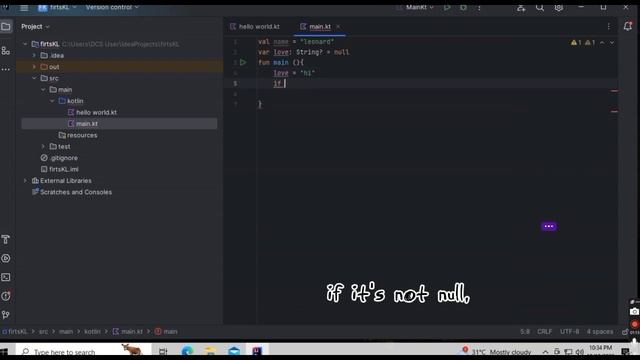Click main.kt breadcrumb in status bar
640x360 pixels.
click(x=128, y=331)
